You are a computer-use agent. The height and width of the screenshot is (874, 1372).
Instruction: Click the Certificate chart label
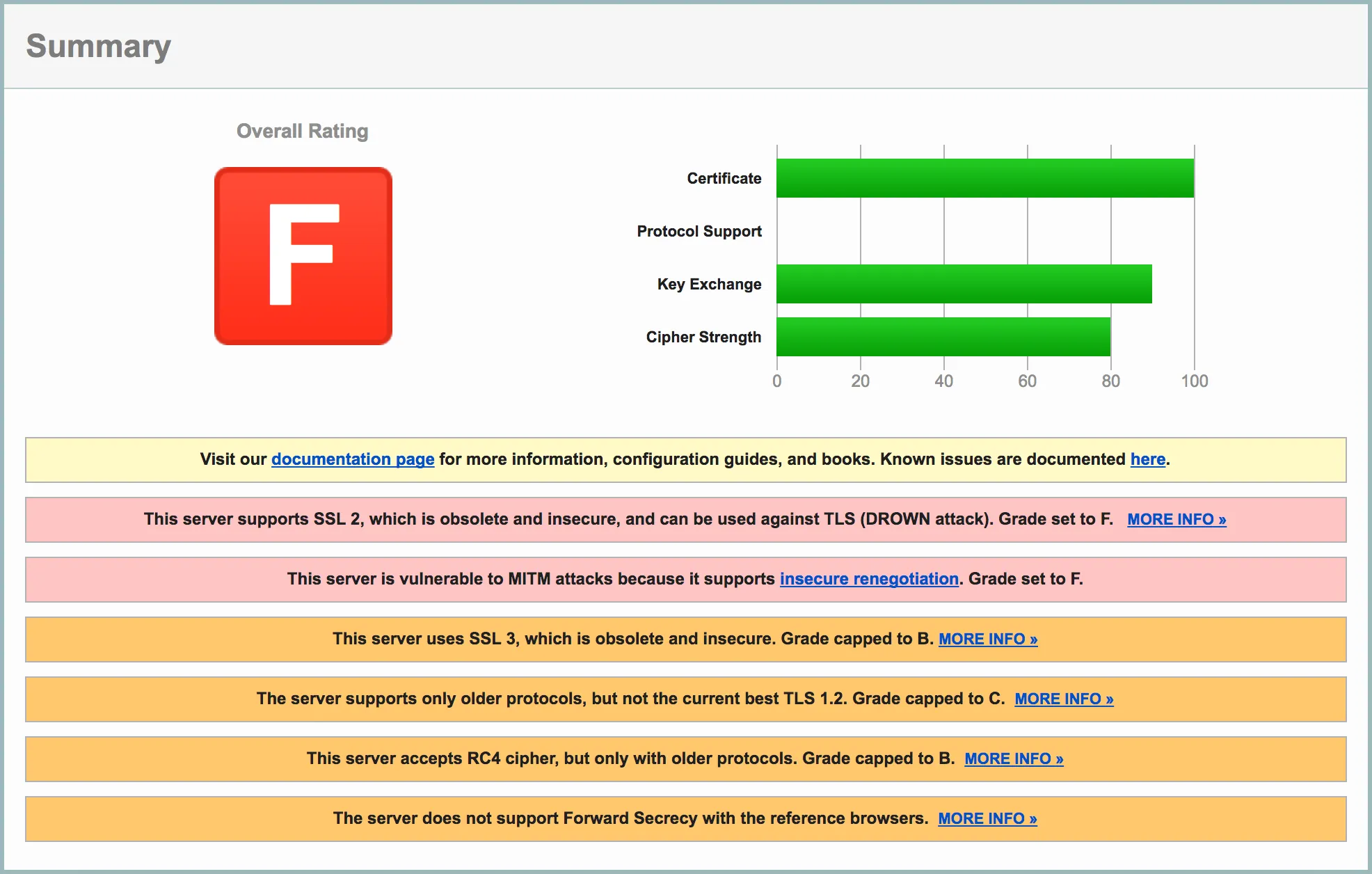pyautogui.click(x=724, y=178)
